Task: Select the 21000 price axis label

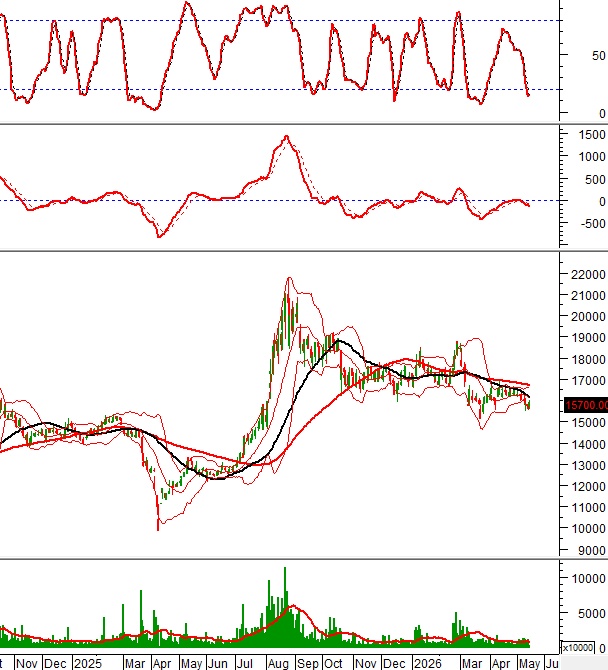Action: tap(588, 296)
